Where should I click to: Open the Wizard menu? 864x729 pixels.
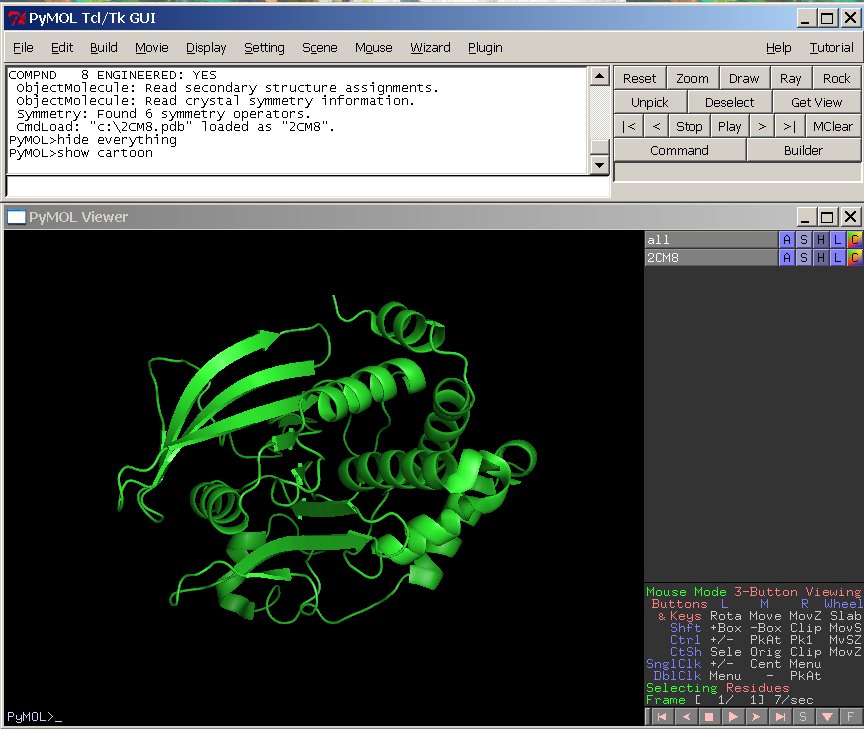point(430,48)
